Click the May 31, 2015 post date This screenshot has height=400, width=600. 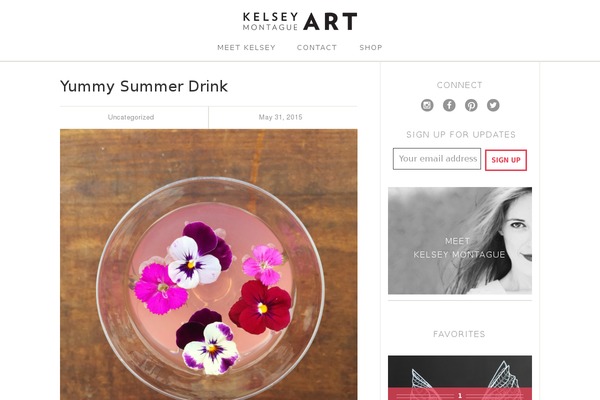tap(280, 117)
